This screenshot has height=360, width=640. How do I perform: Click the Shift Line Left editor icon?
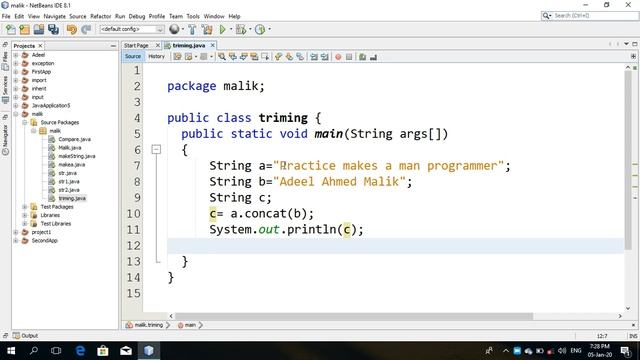[314, 57]
